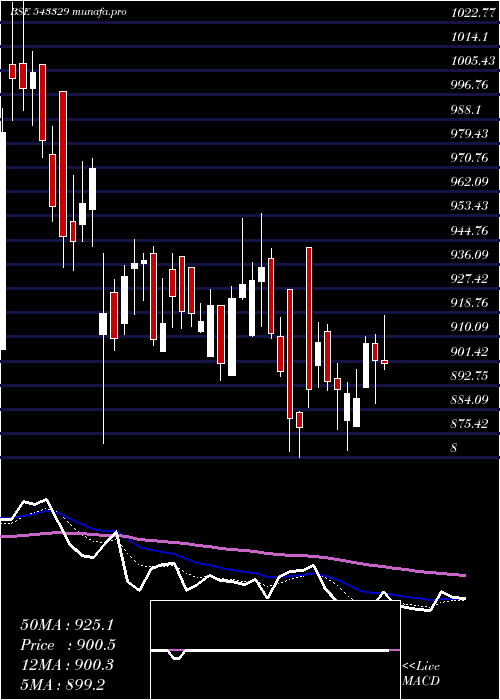
Task: Click the 970.76 price axis label
Action: point(470,158)
